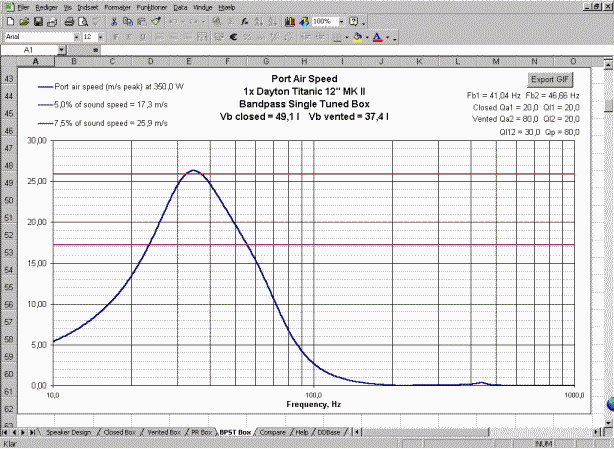
Task: Switch to the Vented Box sheet tab
Action: tap(162, 432)
